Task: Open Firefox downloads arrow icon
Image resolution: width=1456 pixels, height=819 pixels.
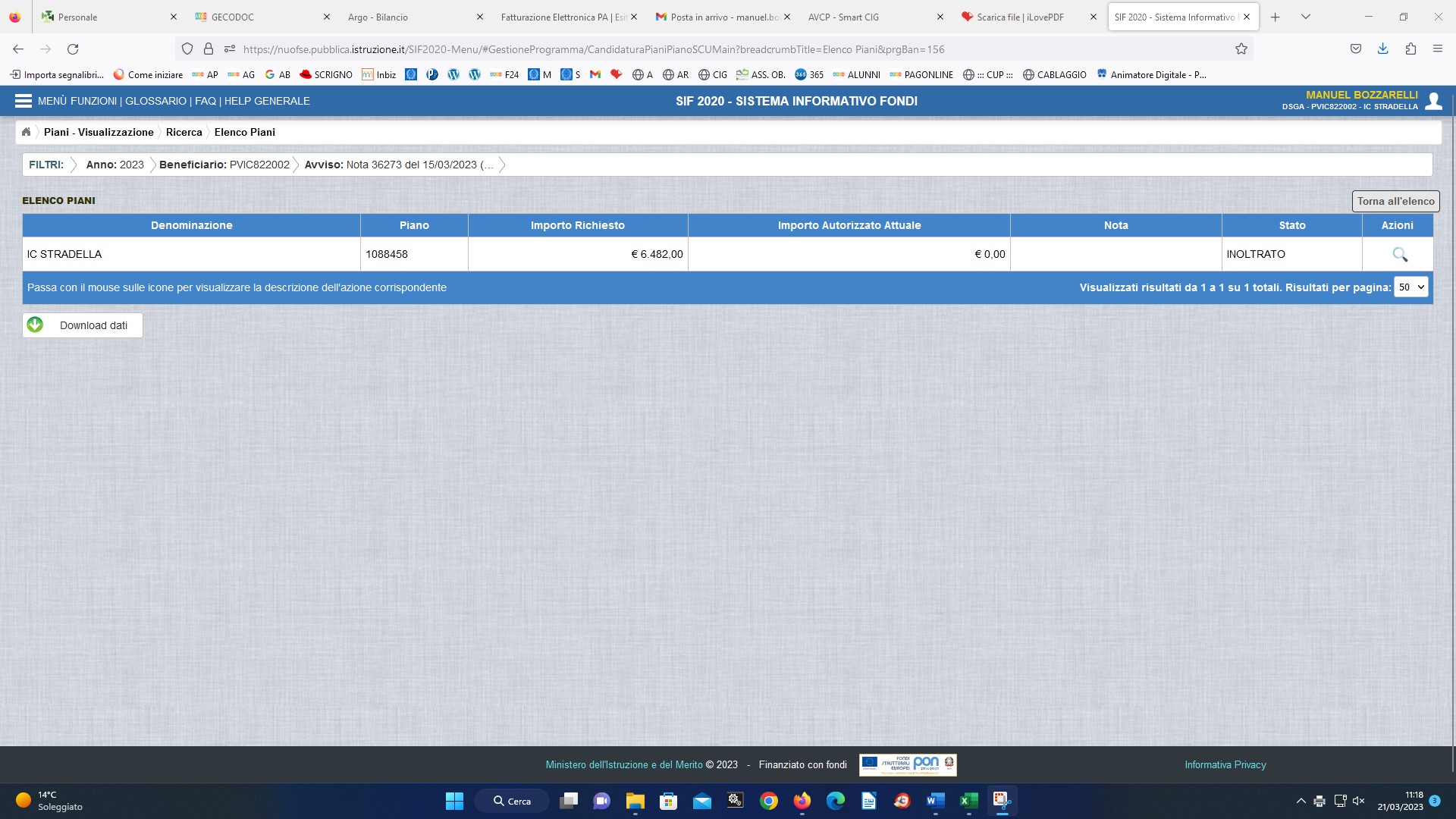Action: [1382, 49]
